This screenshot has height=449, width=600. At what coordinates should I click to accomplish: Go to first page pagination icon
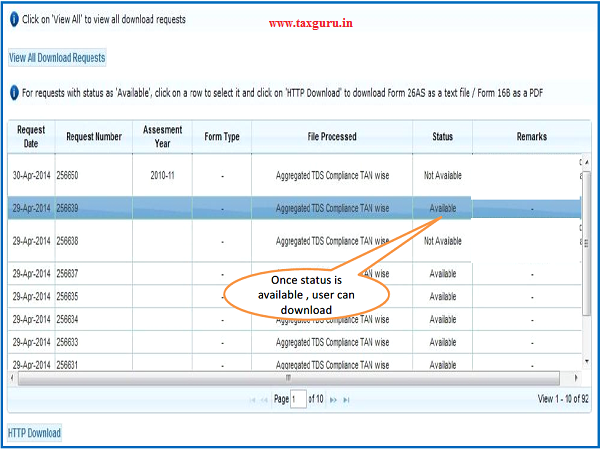coord(255,399)
